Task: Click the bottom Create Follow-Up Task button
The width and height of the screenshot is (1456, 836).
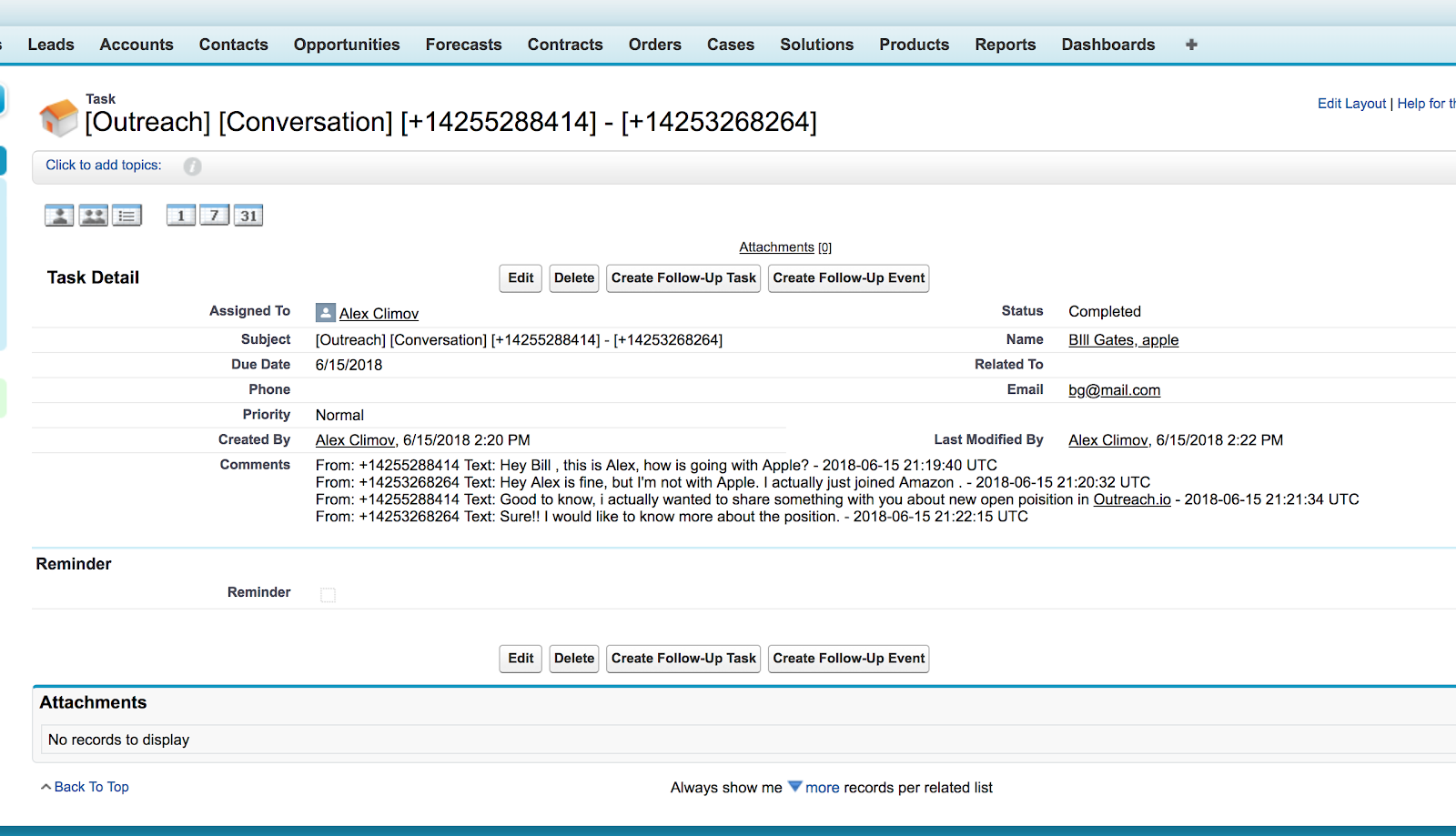Action: click(x=683, y=659)
